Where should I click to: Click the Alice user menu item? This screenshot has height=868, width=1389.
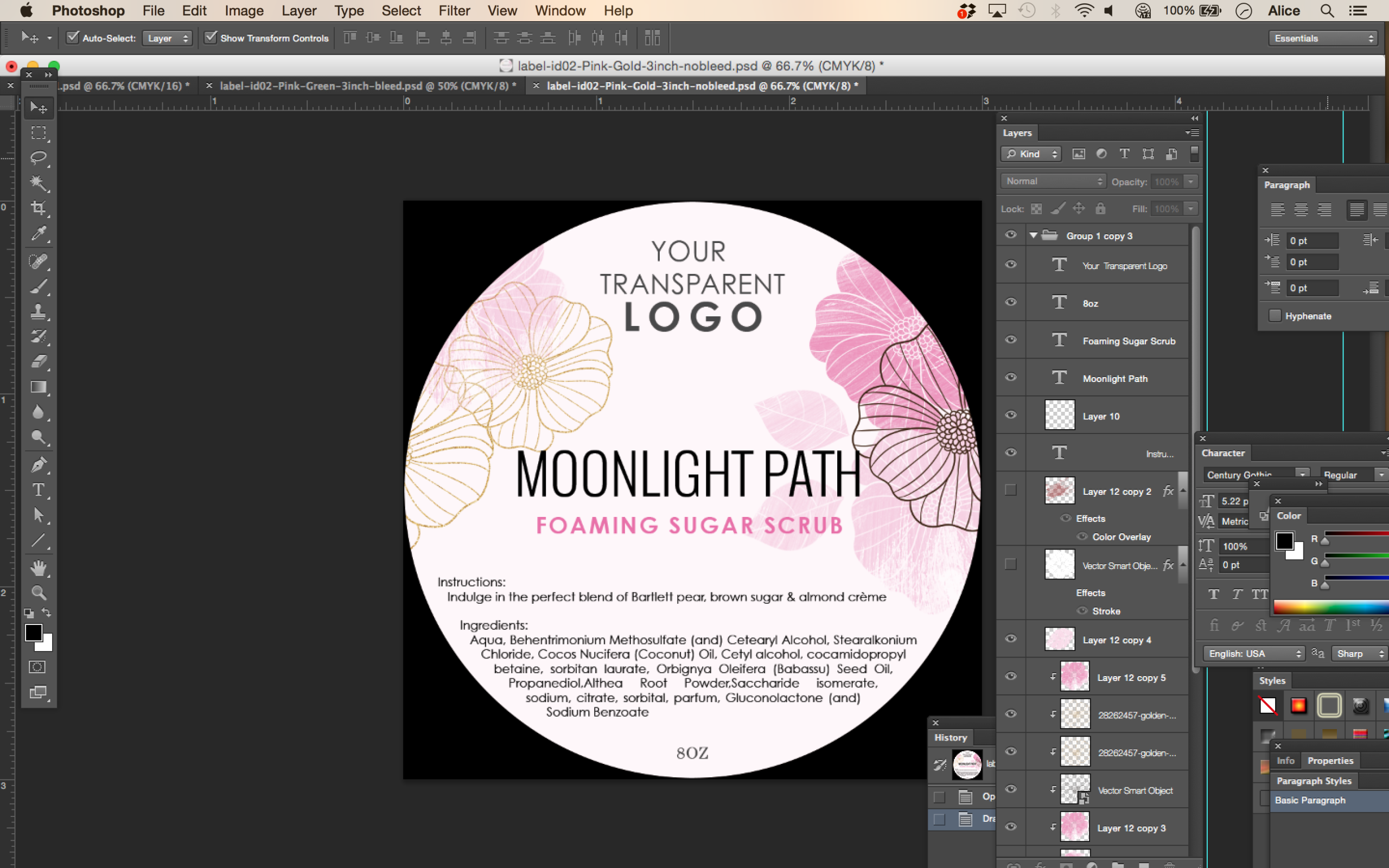point(1284,11)
